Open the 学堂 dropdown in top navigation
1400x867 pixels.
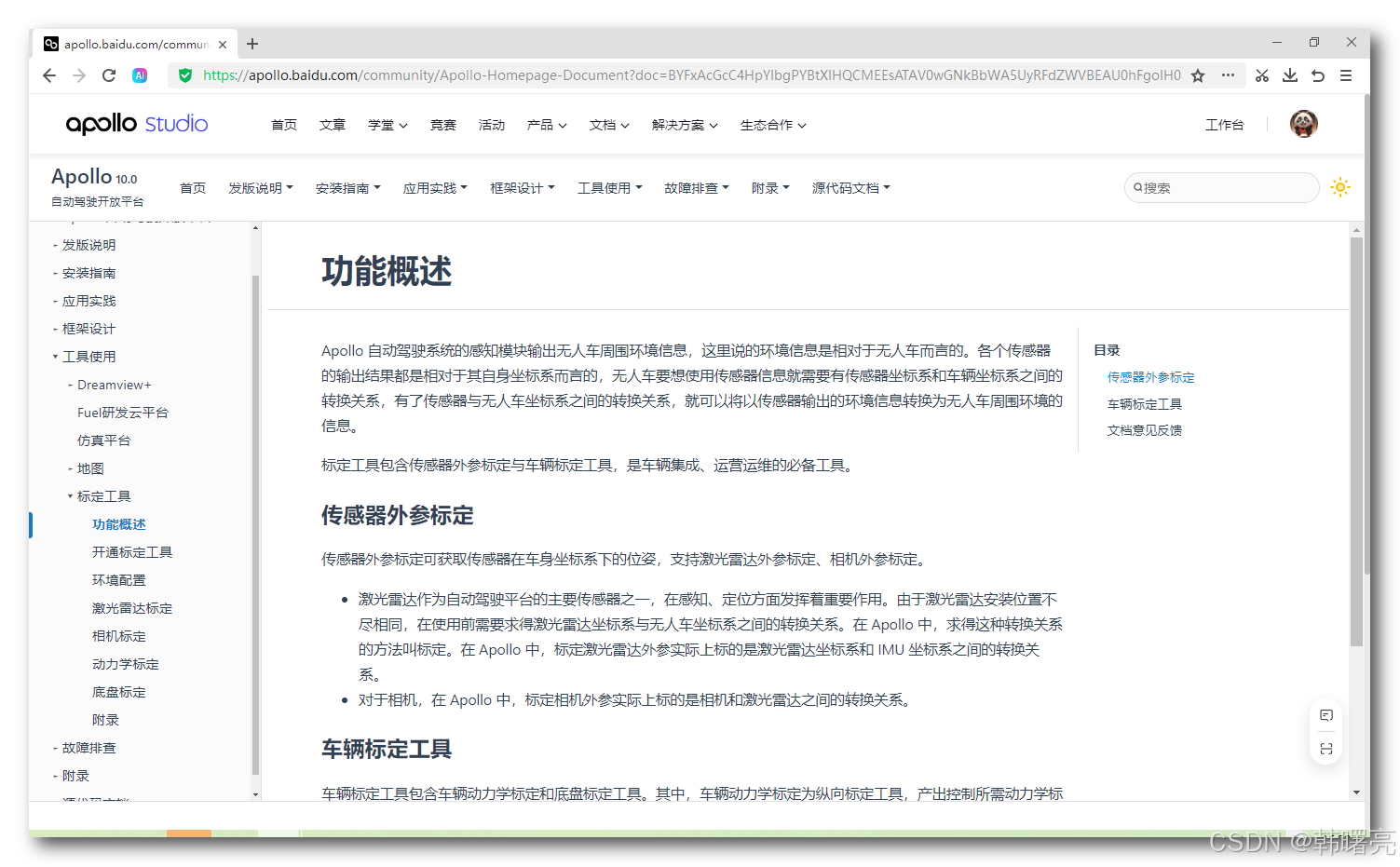tap(387, 125)
